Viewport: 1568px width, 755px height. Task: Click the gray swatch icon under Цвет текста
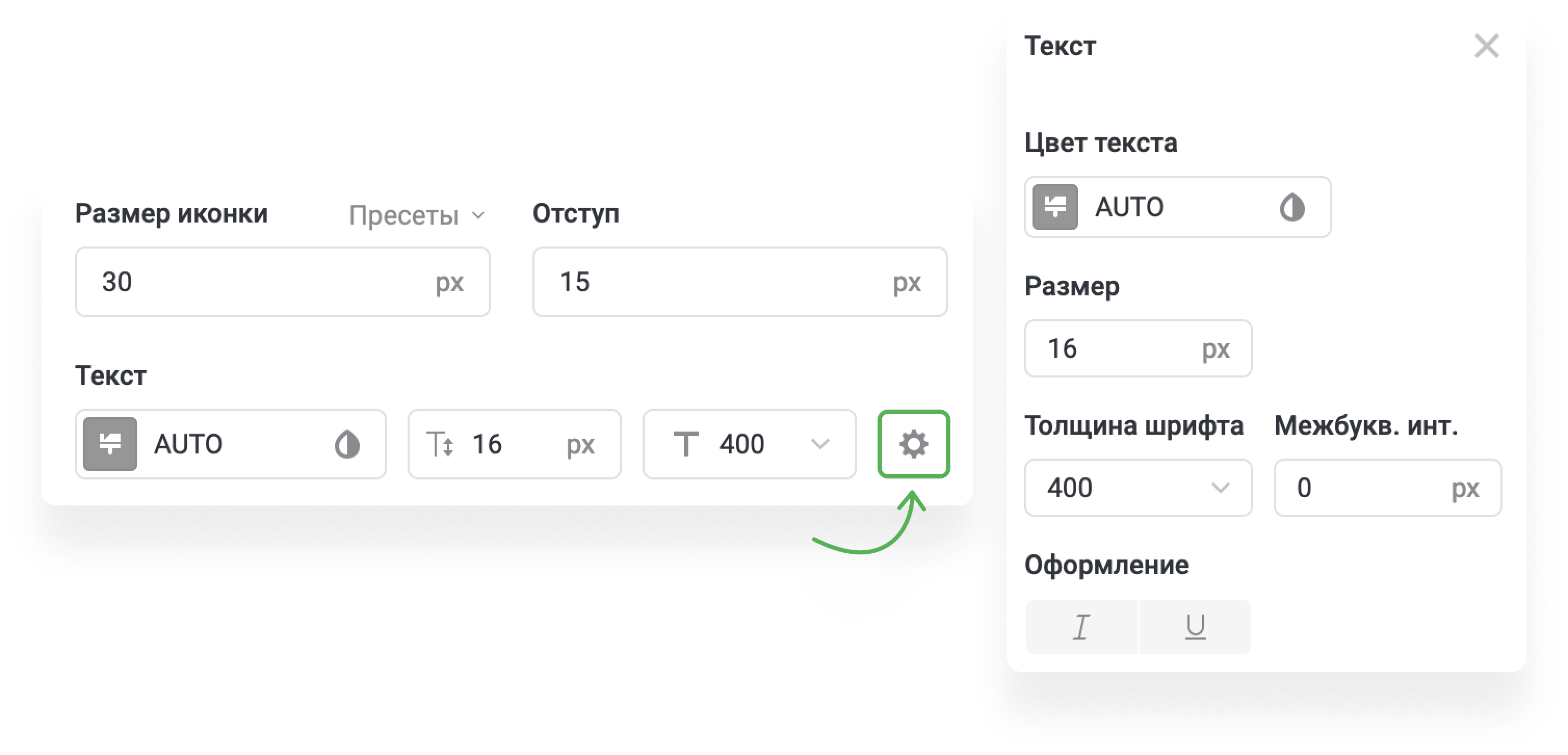click(x=1055, y=207)
